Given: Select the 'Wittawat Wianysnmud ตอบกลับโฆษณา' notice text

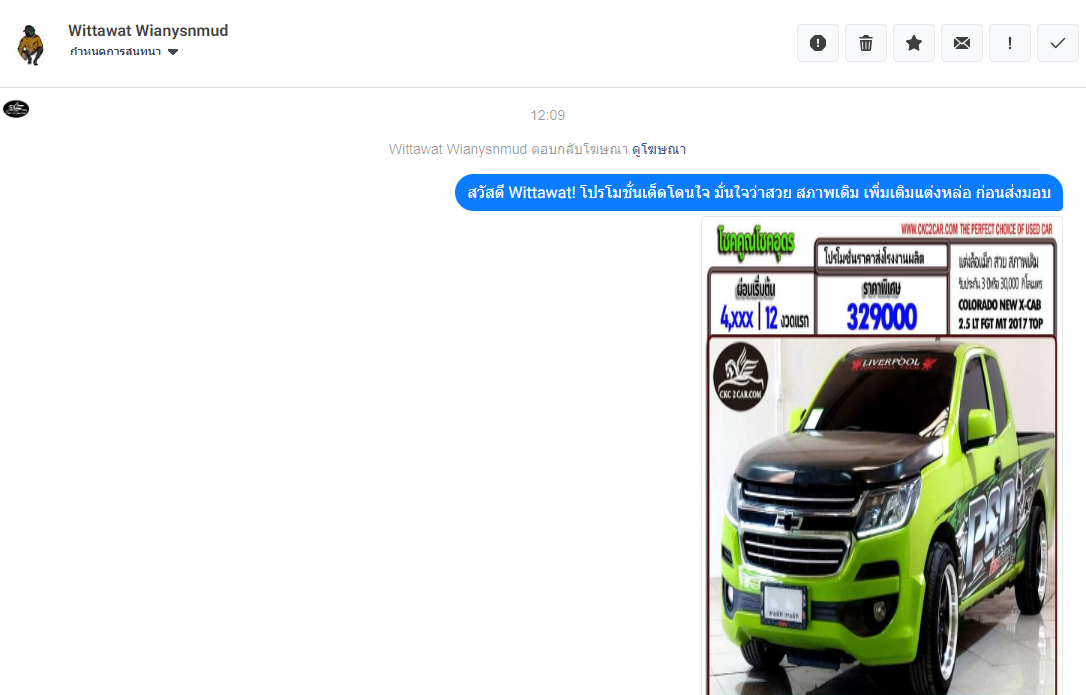Looking at the screenshot, I should (x=508, y=150).
